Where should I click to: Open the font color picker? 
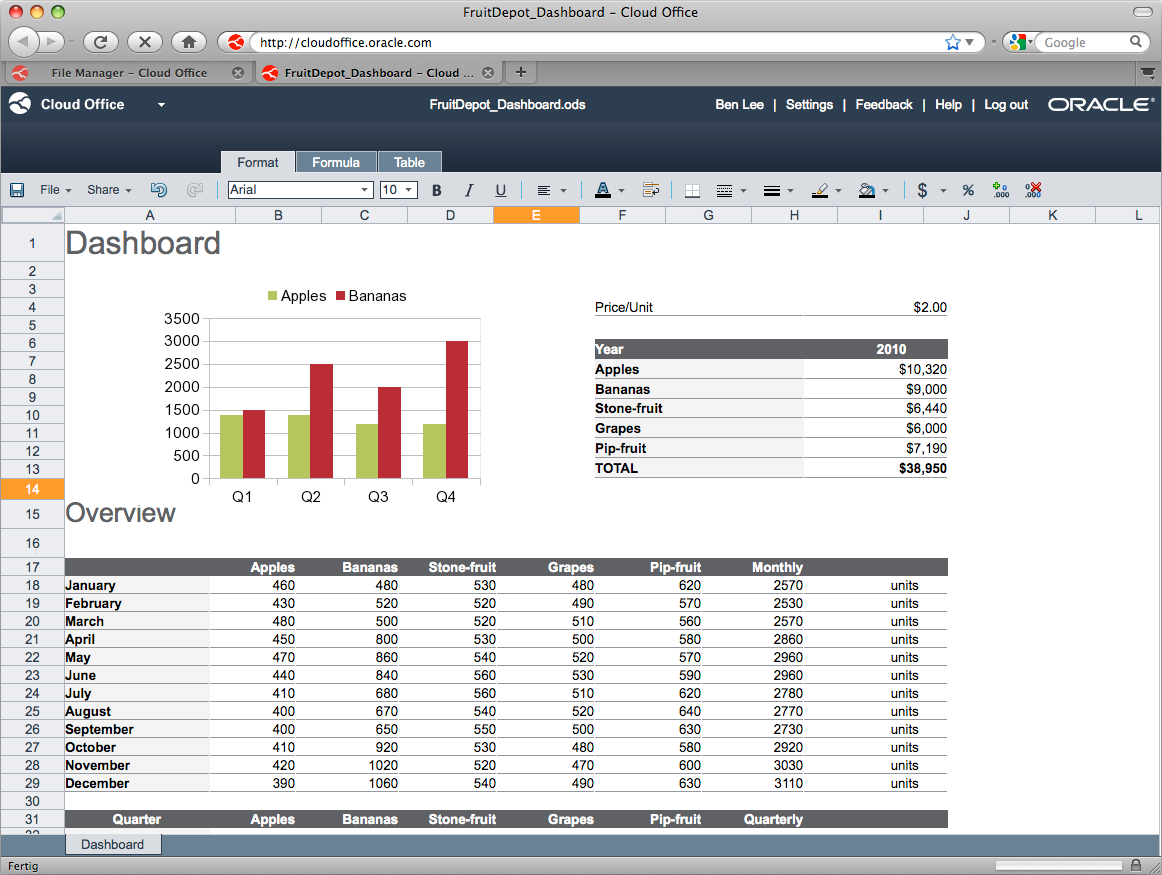pos(603,190)
